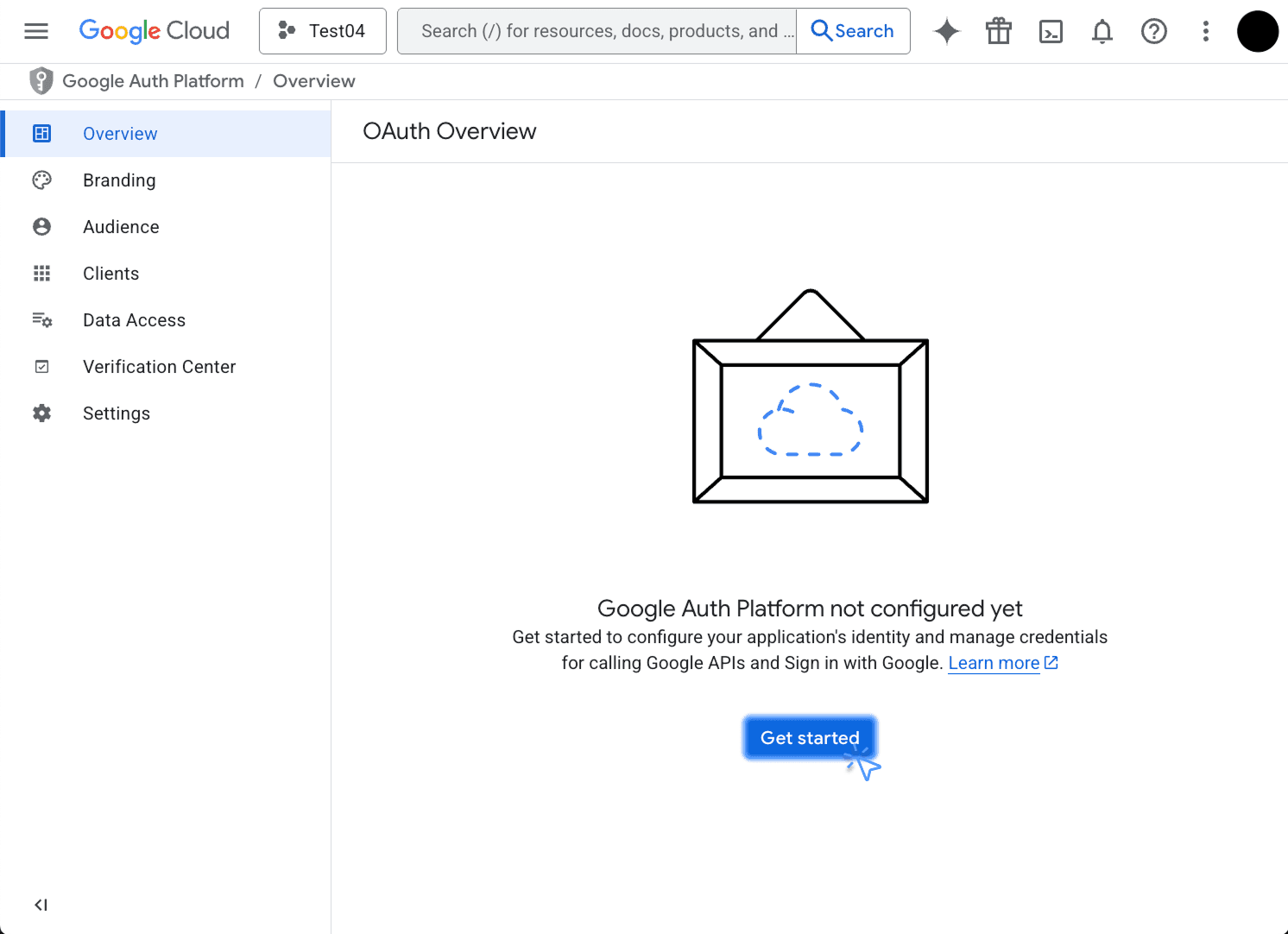Click the Get started button
Viewport: 1288px width, 934px height.
[x=810, y=738]
